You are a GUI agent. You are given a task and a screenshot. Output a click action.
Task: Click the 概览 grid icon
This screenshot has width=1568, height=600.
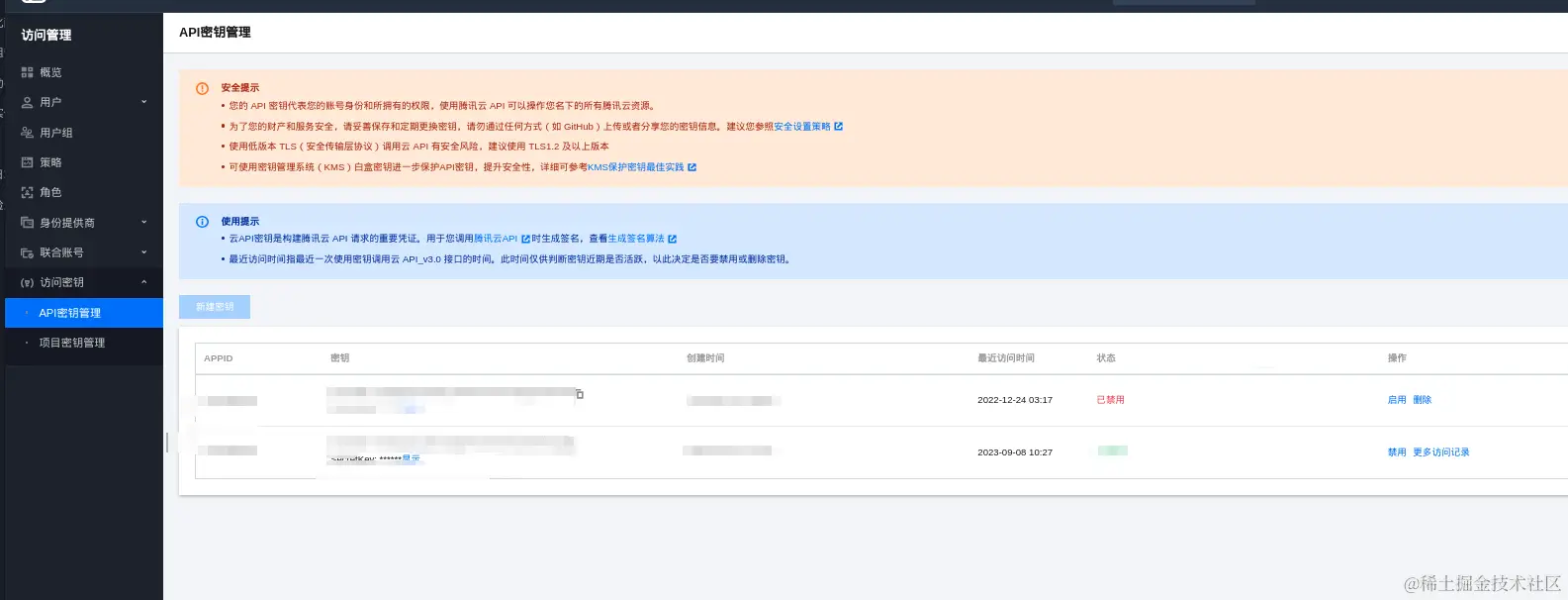point(27,72)
